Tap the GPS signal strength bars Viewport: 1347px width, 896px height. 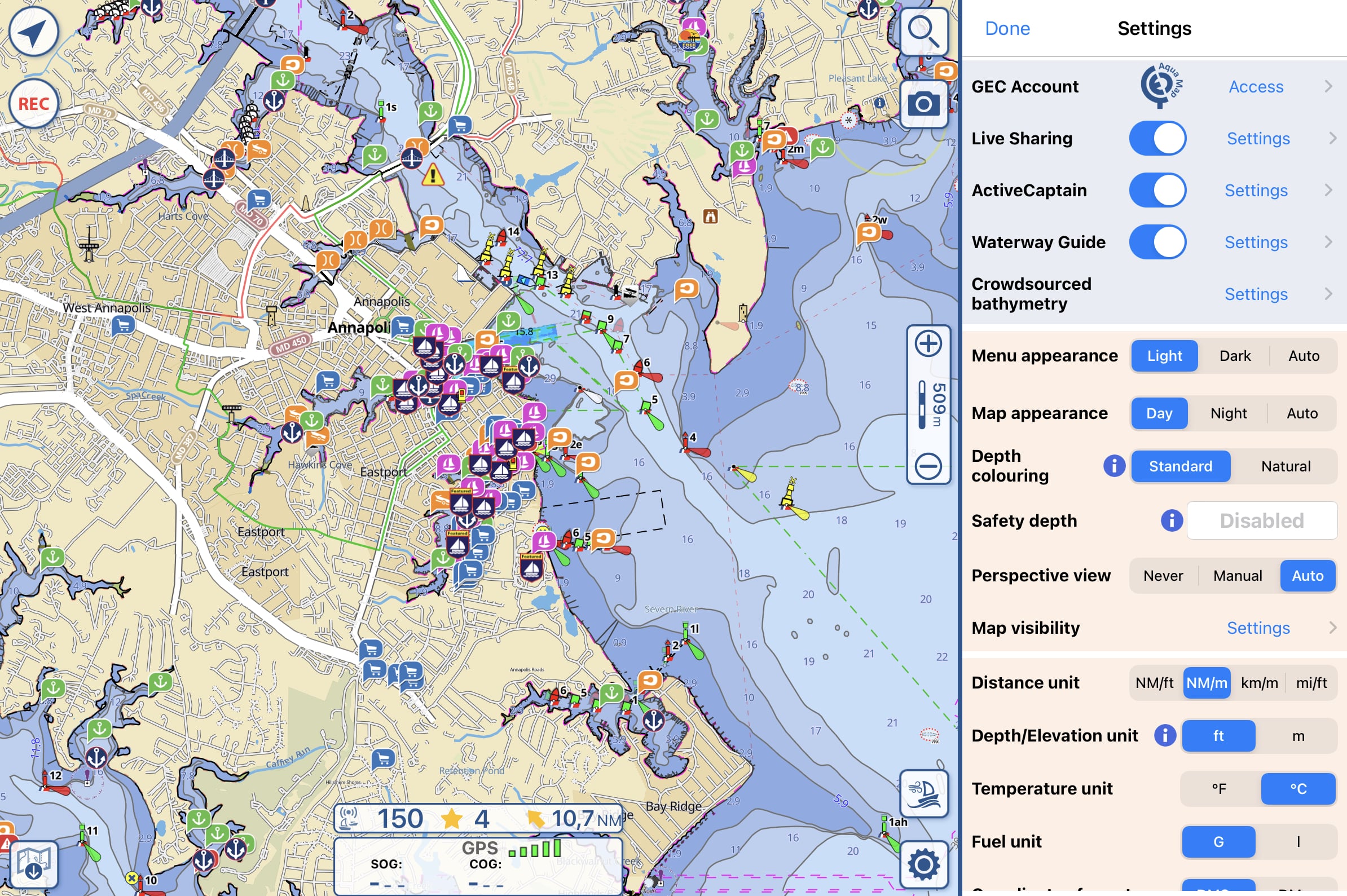[535, 849]
